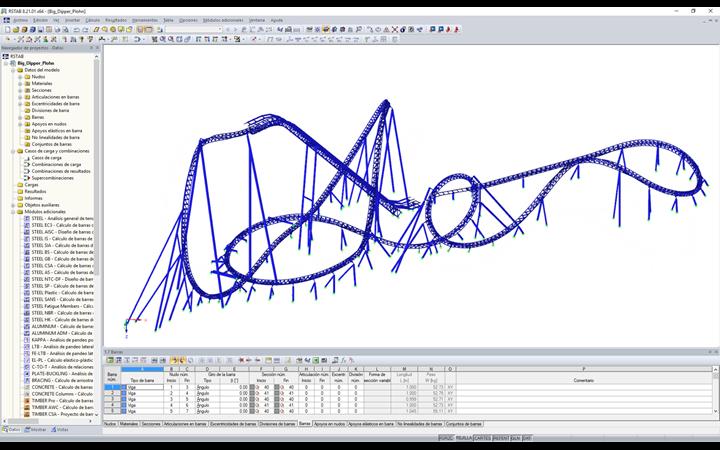Open the Módulos adicionales menu

coord(223,20)
